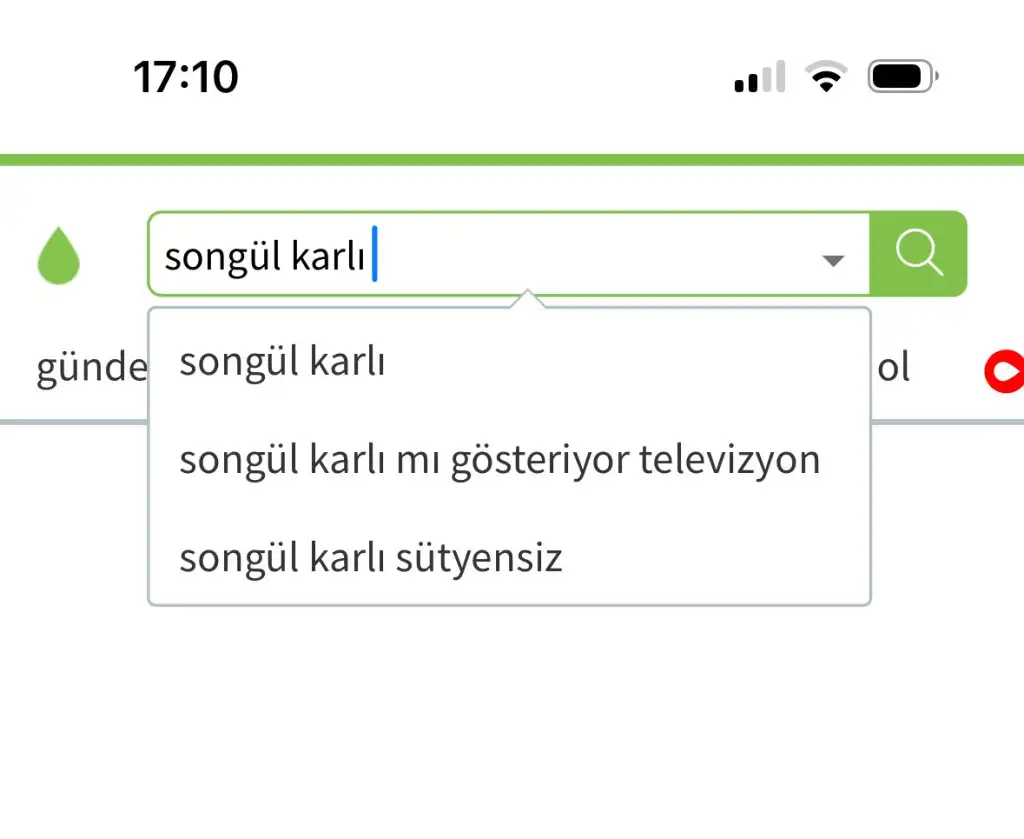Click the green magnifier search button
This screenshot has width=1024, height=839.
click(918, 253)
